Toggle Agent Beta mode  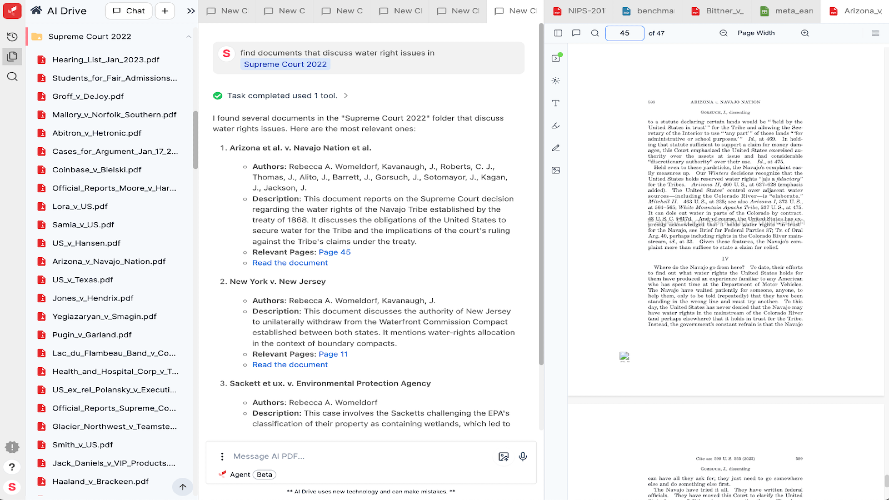click(x=246, y=474)
